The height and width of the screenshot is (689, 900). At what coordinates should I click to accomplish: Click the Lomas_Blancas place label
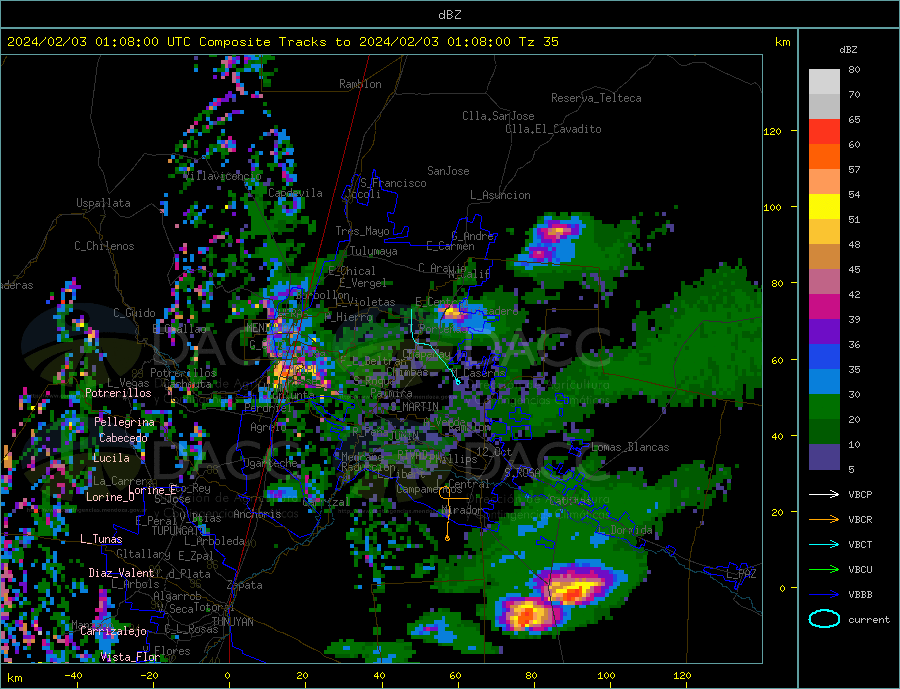click(x=630, y=447)
